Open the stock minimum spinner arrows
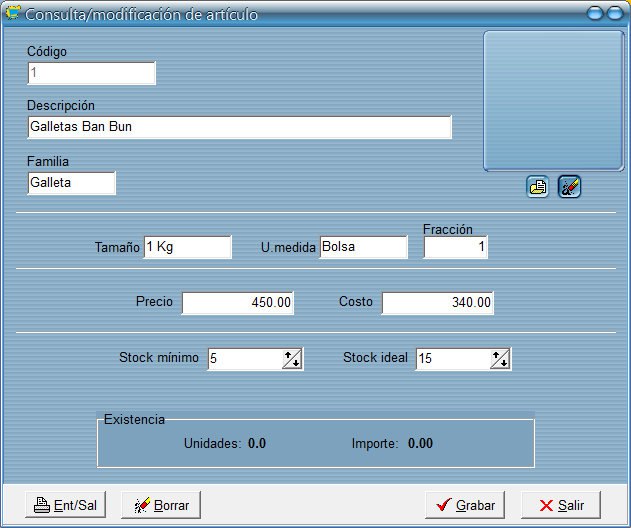 click(x=292, y=359)
